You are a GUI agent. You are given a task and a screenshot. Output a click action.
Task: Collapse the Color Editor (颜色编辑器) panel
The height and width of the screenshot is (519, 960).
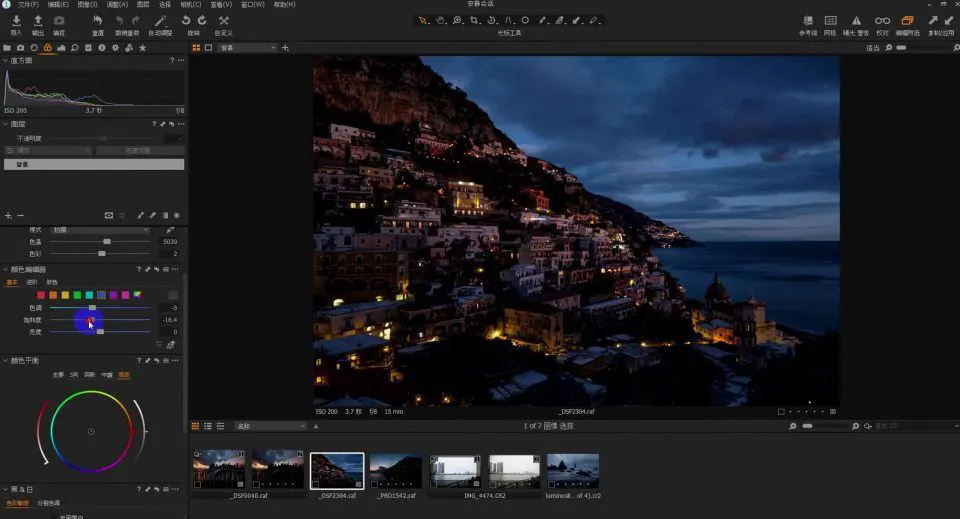click(6, 269)
